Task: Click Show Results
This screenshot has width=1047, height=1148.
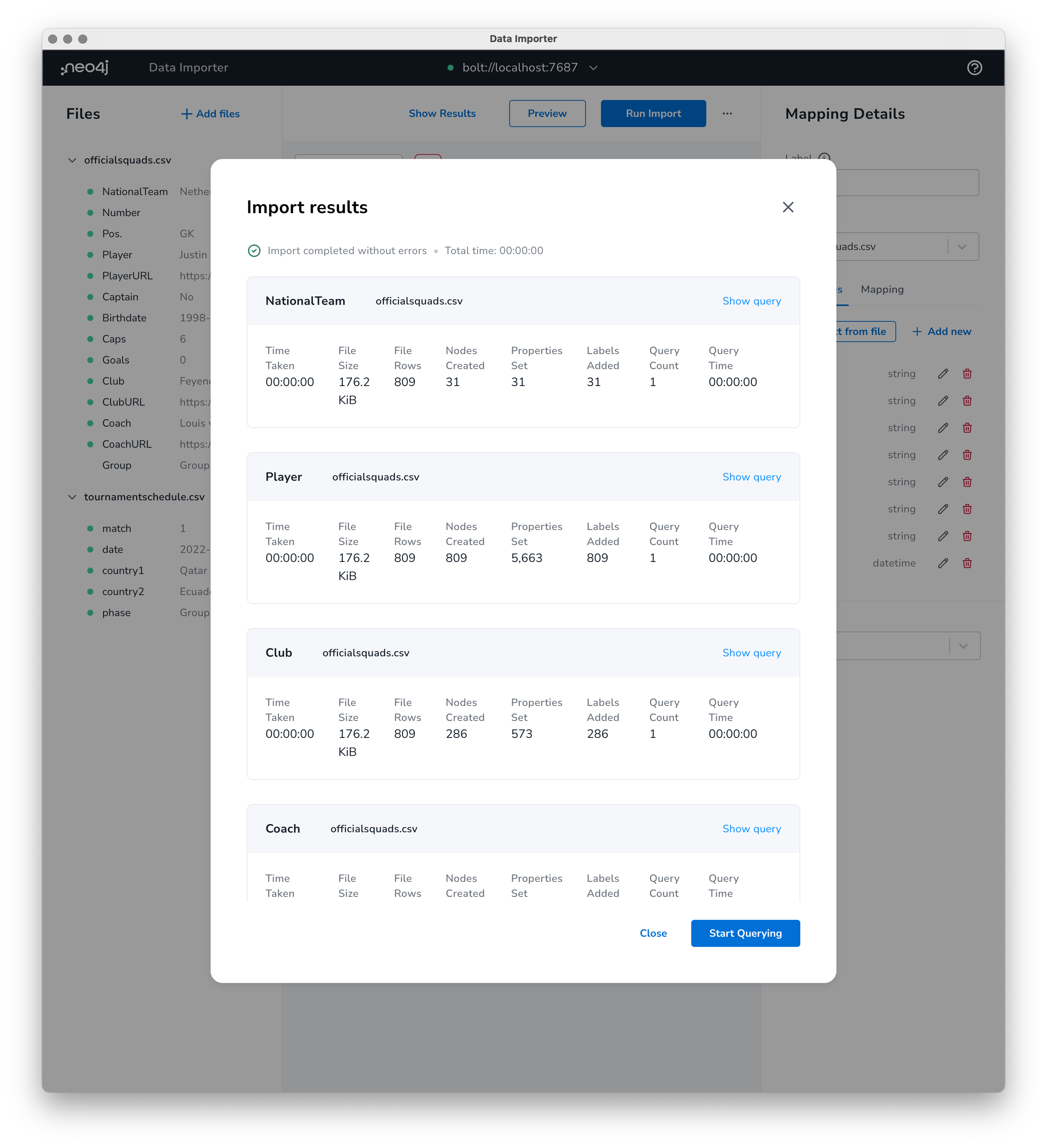Action: (x=442, y=113)
